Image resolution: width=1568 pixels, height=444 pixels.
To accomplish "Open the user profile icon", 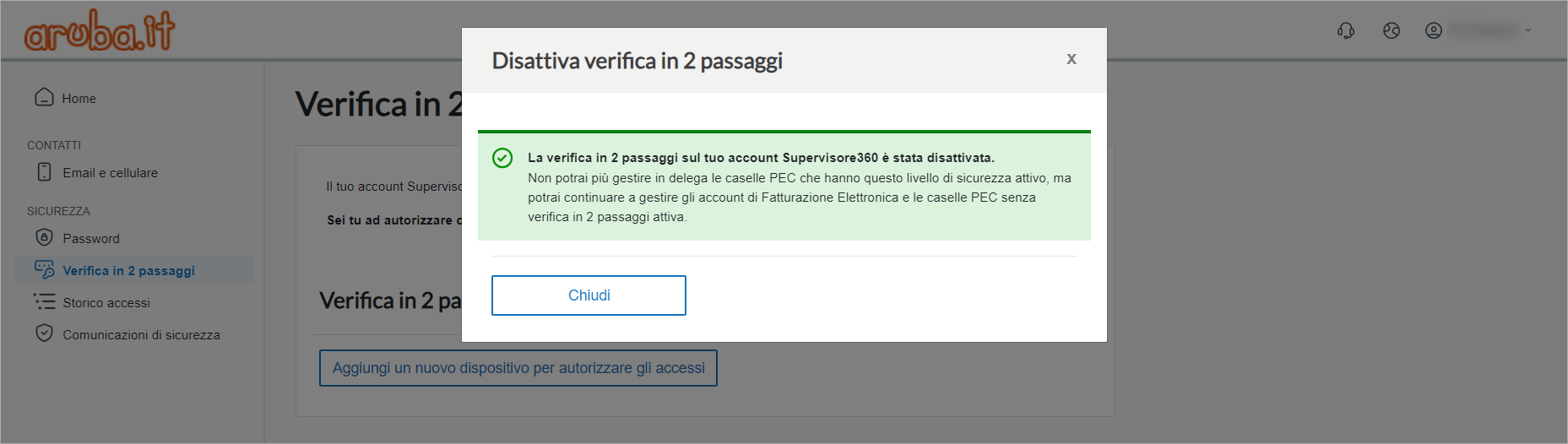I will coord(1434,30).
